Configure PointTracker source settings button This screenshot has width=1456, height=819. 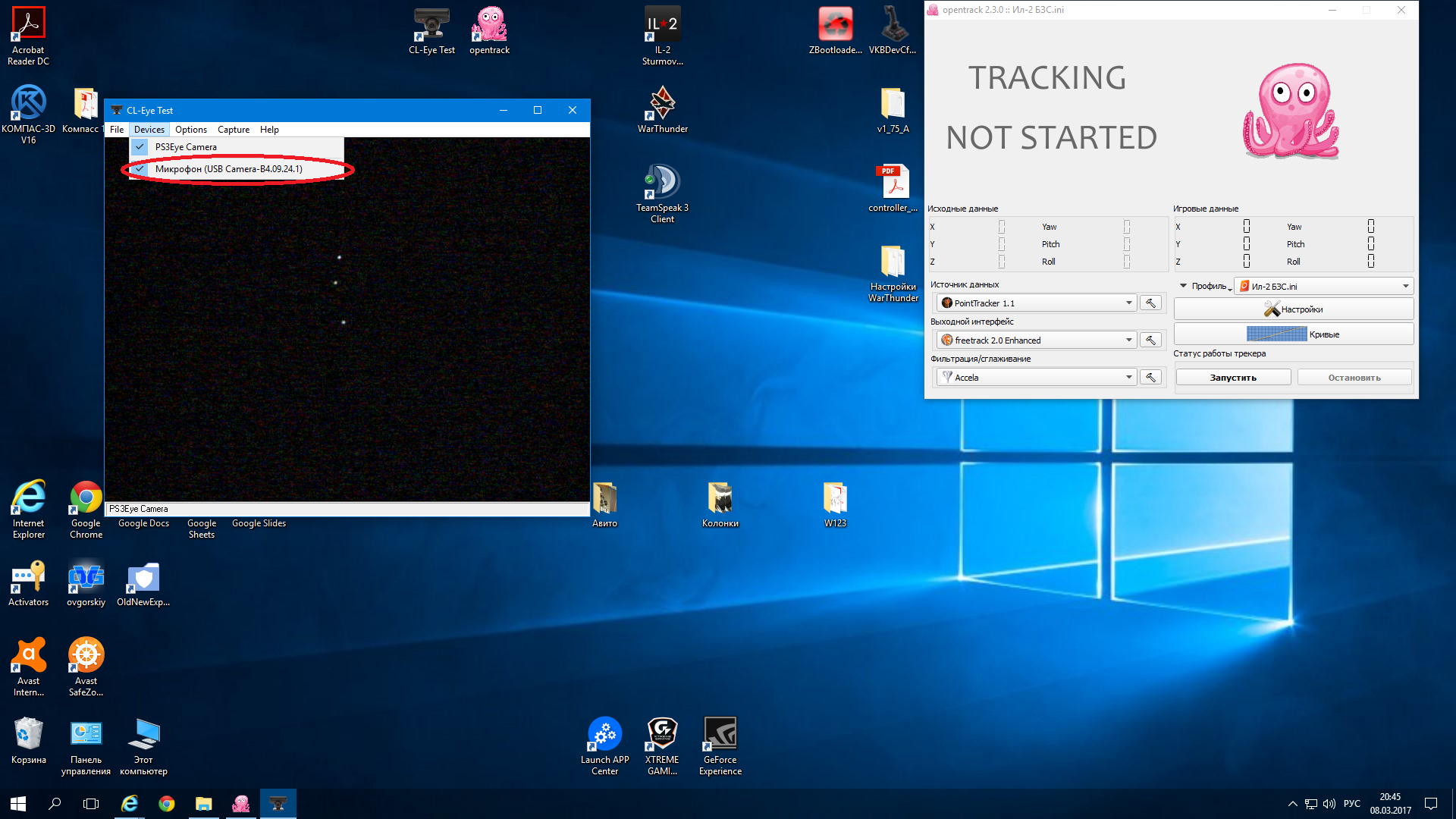(1150, 303)
